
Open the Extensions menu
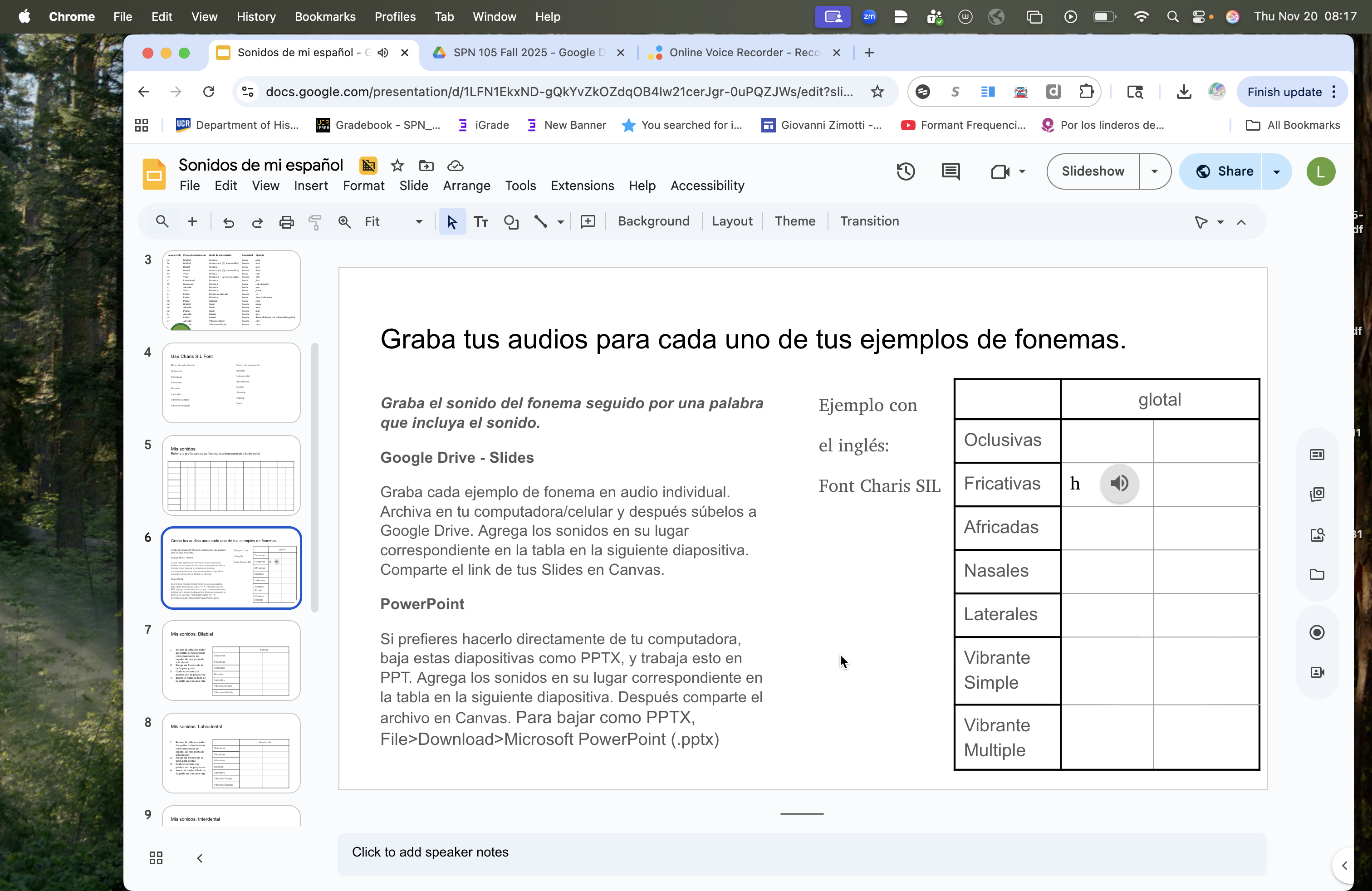click(582, 186)
